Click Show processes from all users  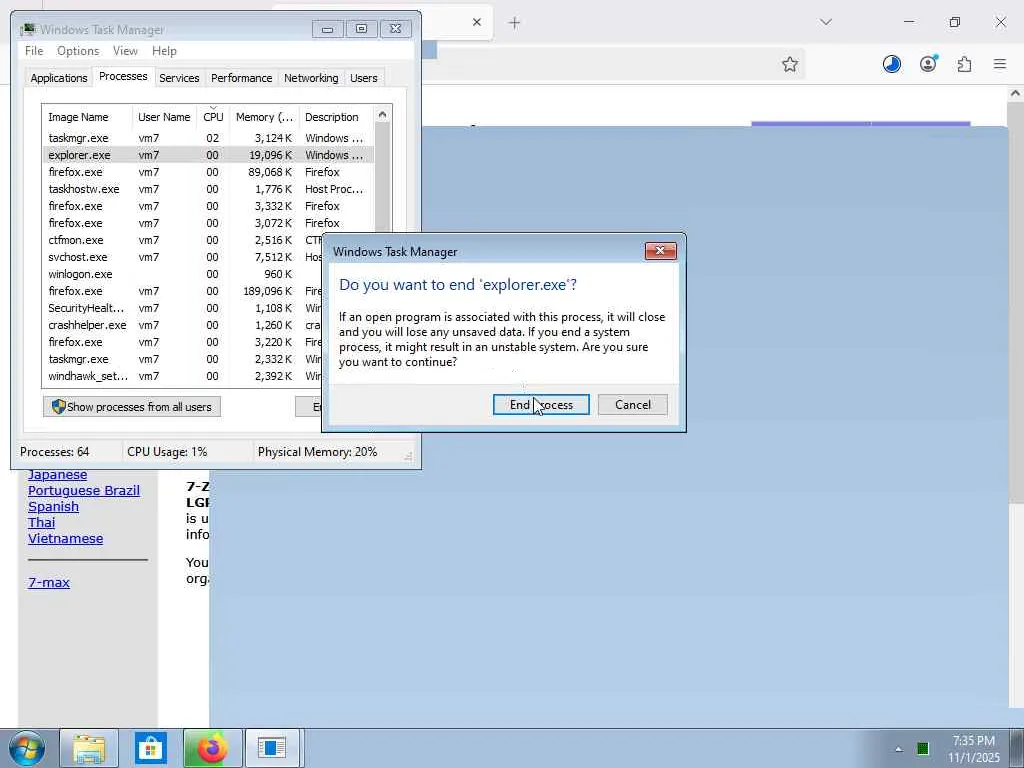point(132,406)
